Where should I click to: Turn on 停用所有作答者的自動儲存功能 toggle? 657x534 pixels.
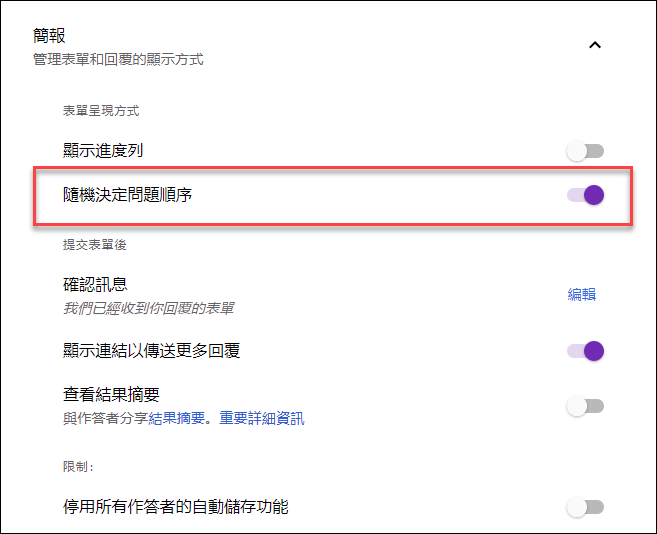(x=585, y=507)
